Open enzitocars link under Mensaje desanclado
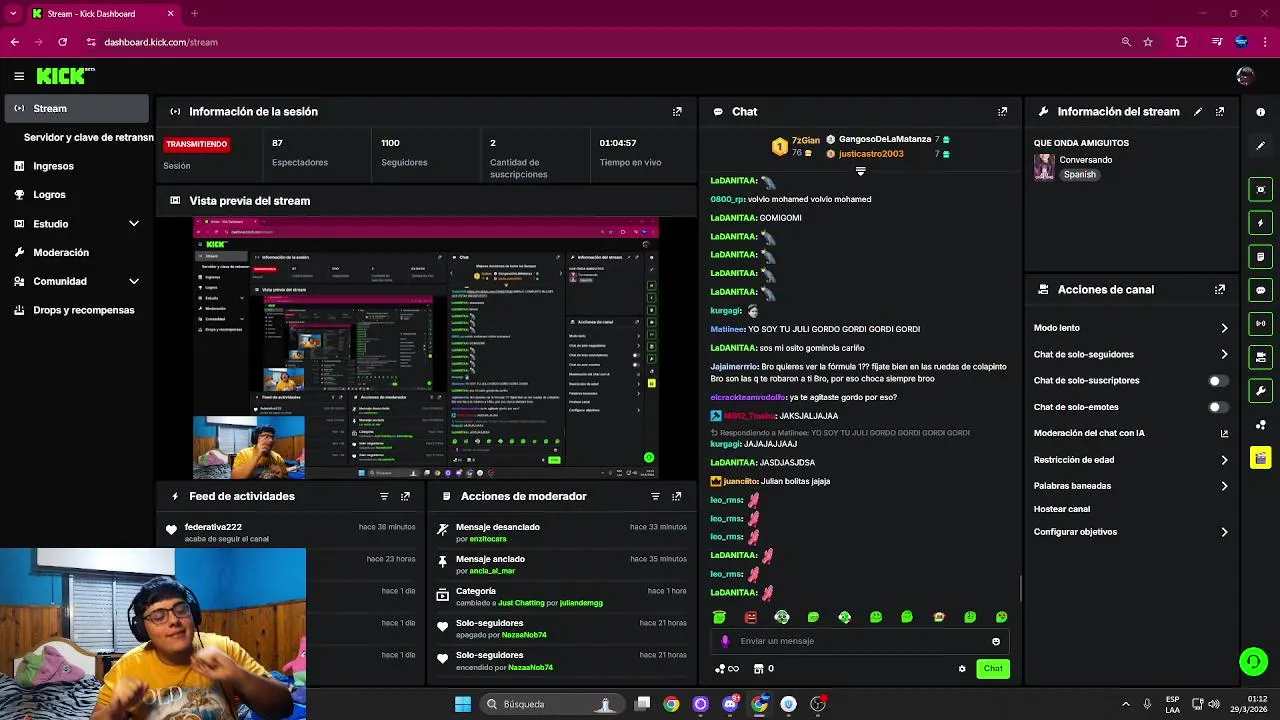The width and height of the screenshot is (1280, 720). click(x=488, y=539)
